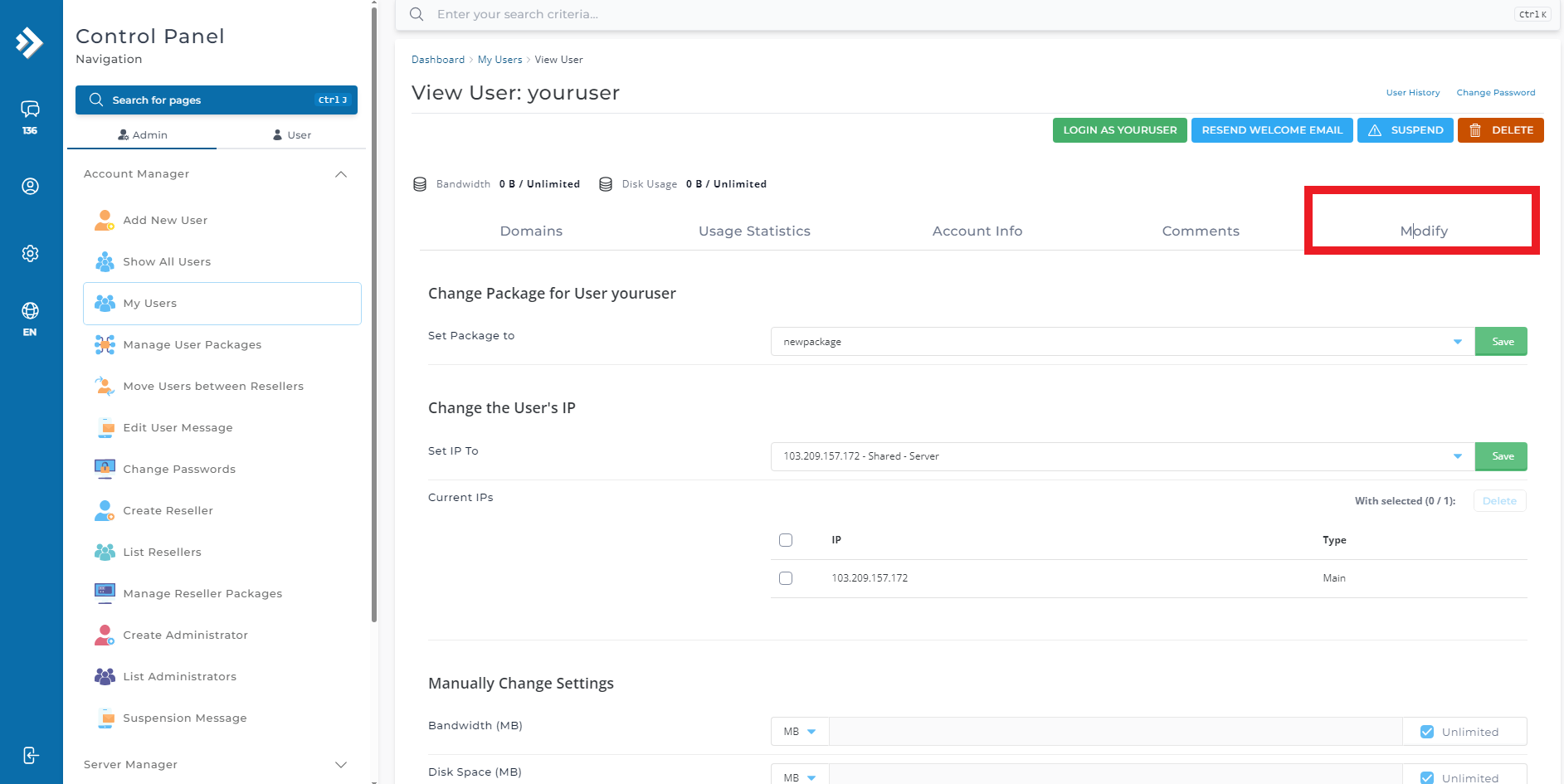This screenshot has width=1564, height=784.
Task: Open Manage User Packages menu item
Action: coord(222,344)
